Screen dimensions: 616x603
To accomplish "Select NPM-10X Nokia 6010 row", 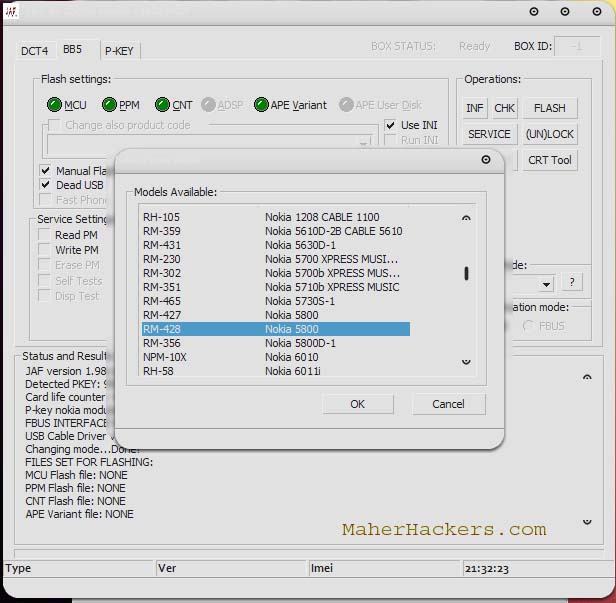I will tap(276, 357).
